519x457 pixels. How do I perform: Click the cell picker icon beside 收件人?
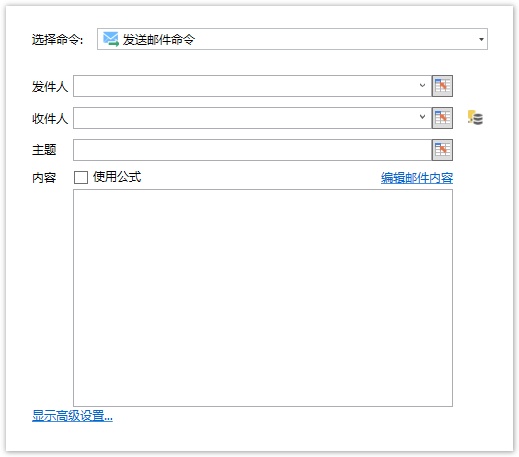(x=442, y=118)
